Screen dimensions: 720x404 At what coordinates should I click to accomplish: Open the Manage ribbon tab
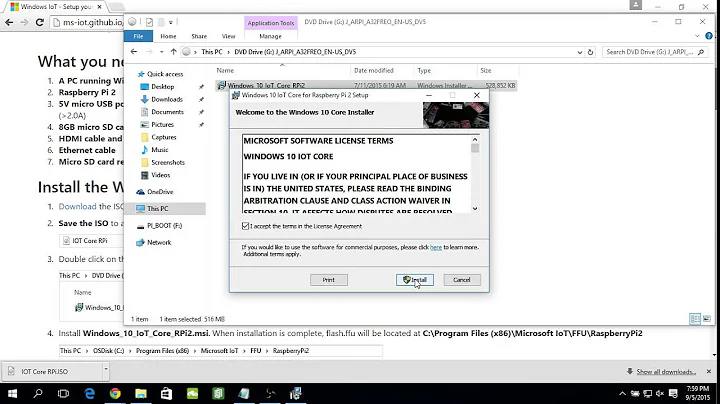click(270, 36)
